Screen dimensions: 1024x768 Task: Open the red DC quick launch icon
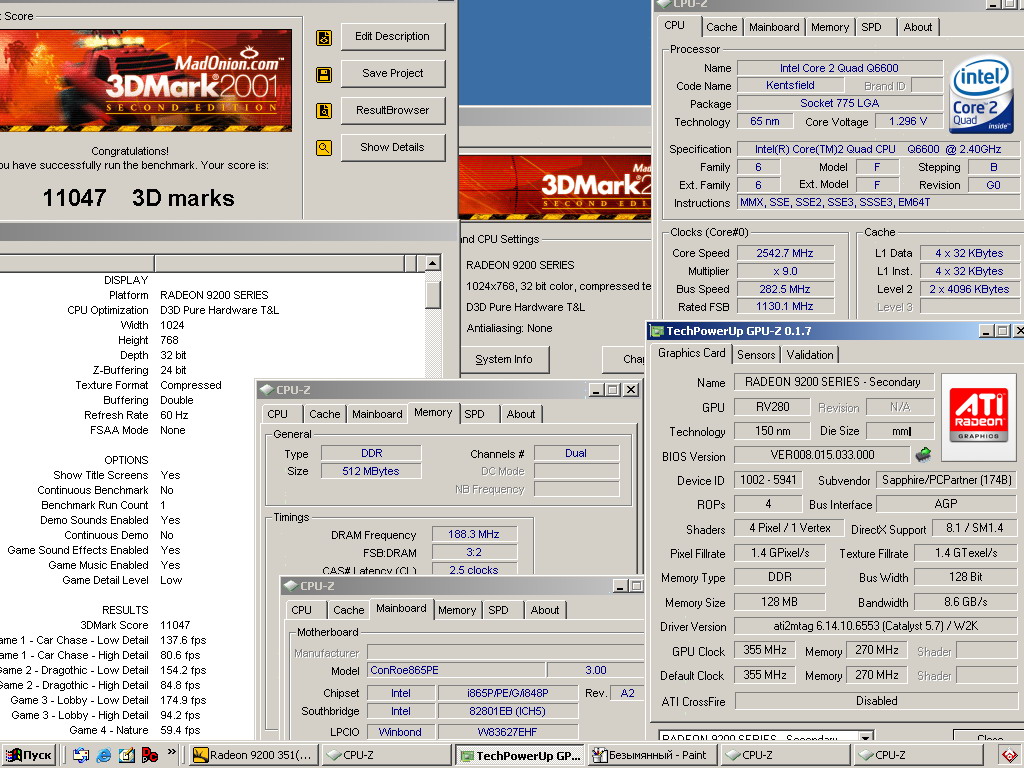[x=150, y=755]
